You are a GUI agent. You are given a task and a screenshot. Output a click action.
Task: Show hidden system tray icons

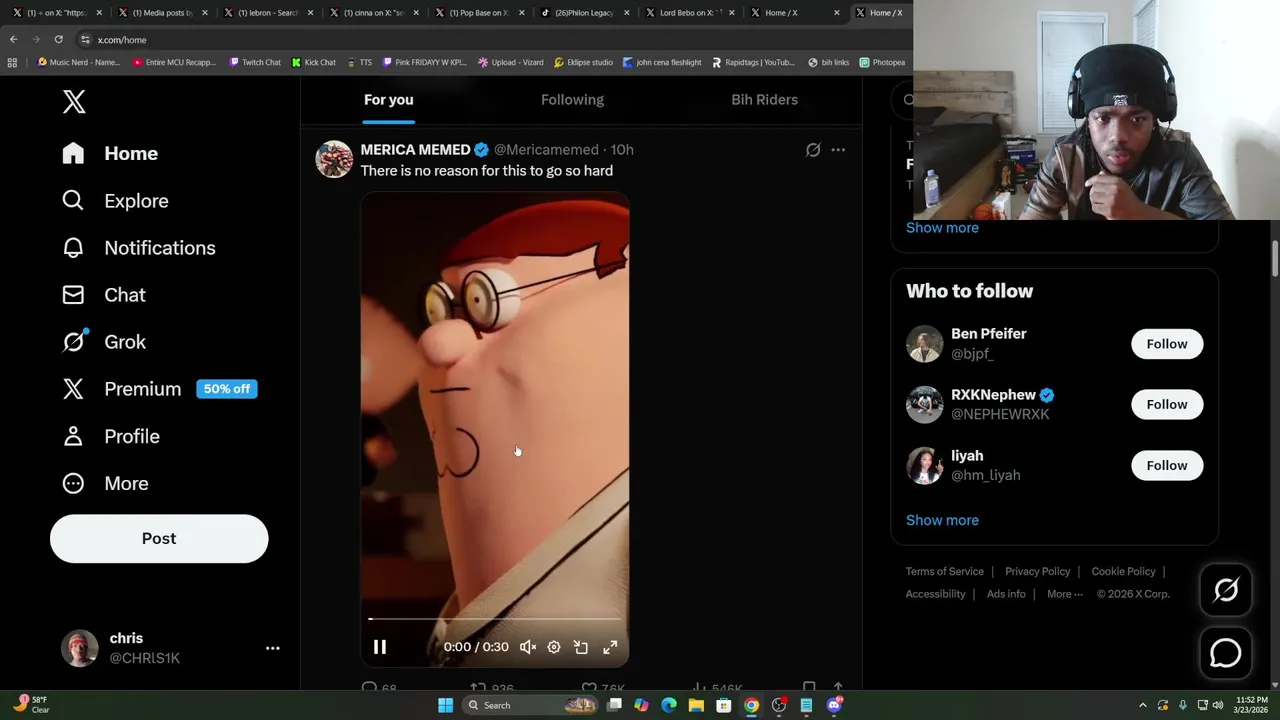click(x=1143, y=705)
